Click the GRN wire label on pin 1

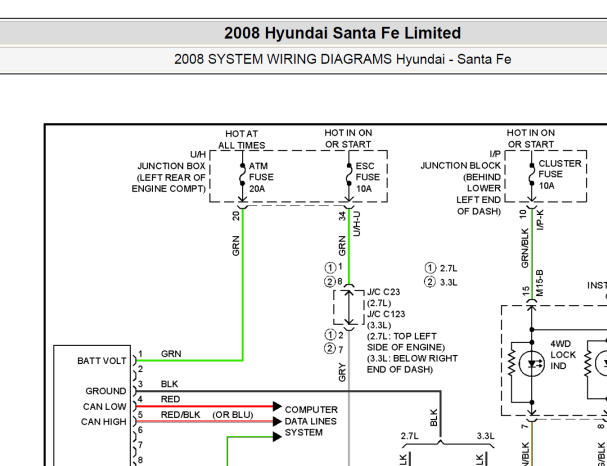click(x=171, y=354)
